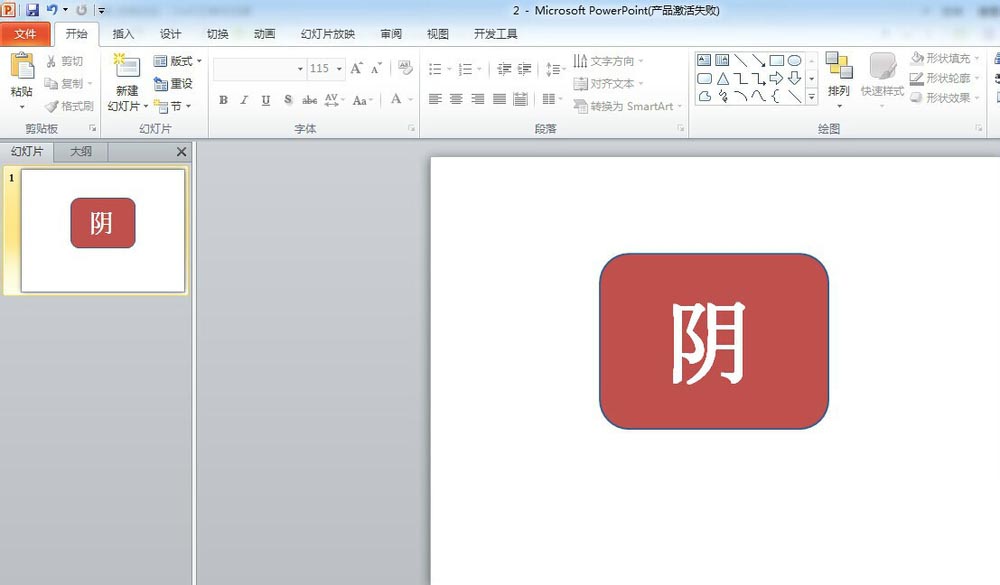This screenshot has height=585, width=1000.
Task: Switch to the 插入 ribbon tab
Action: (x=123, y=33)
